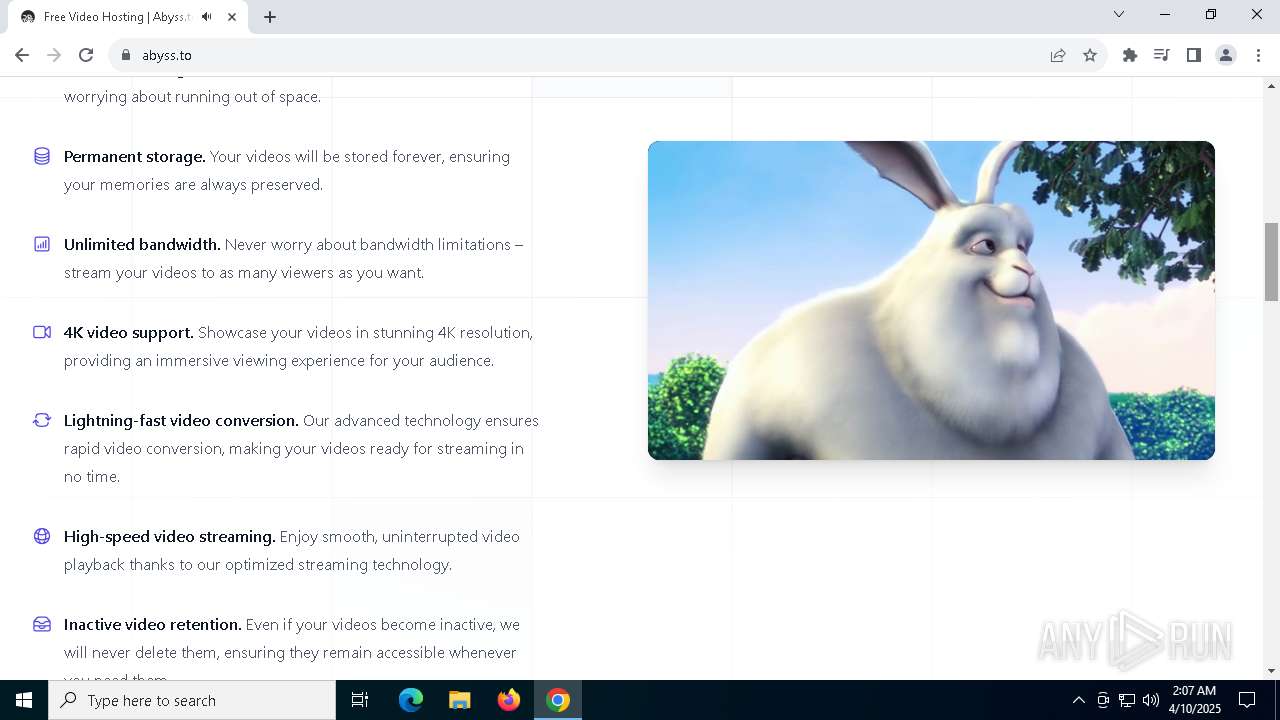Mute the tab via speaker icon
Viewport: 1280px width, 720px height.
pos(206,17)
